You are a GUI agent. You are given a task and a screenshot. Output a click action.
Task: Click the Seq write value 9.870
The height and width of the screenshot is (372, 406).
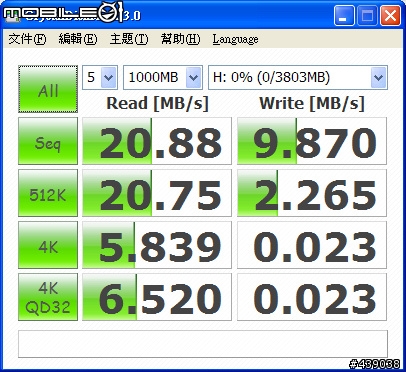(312, 141)
